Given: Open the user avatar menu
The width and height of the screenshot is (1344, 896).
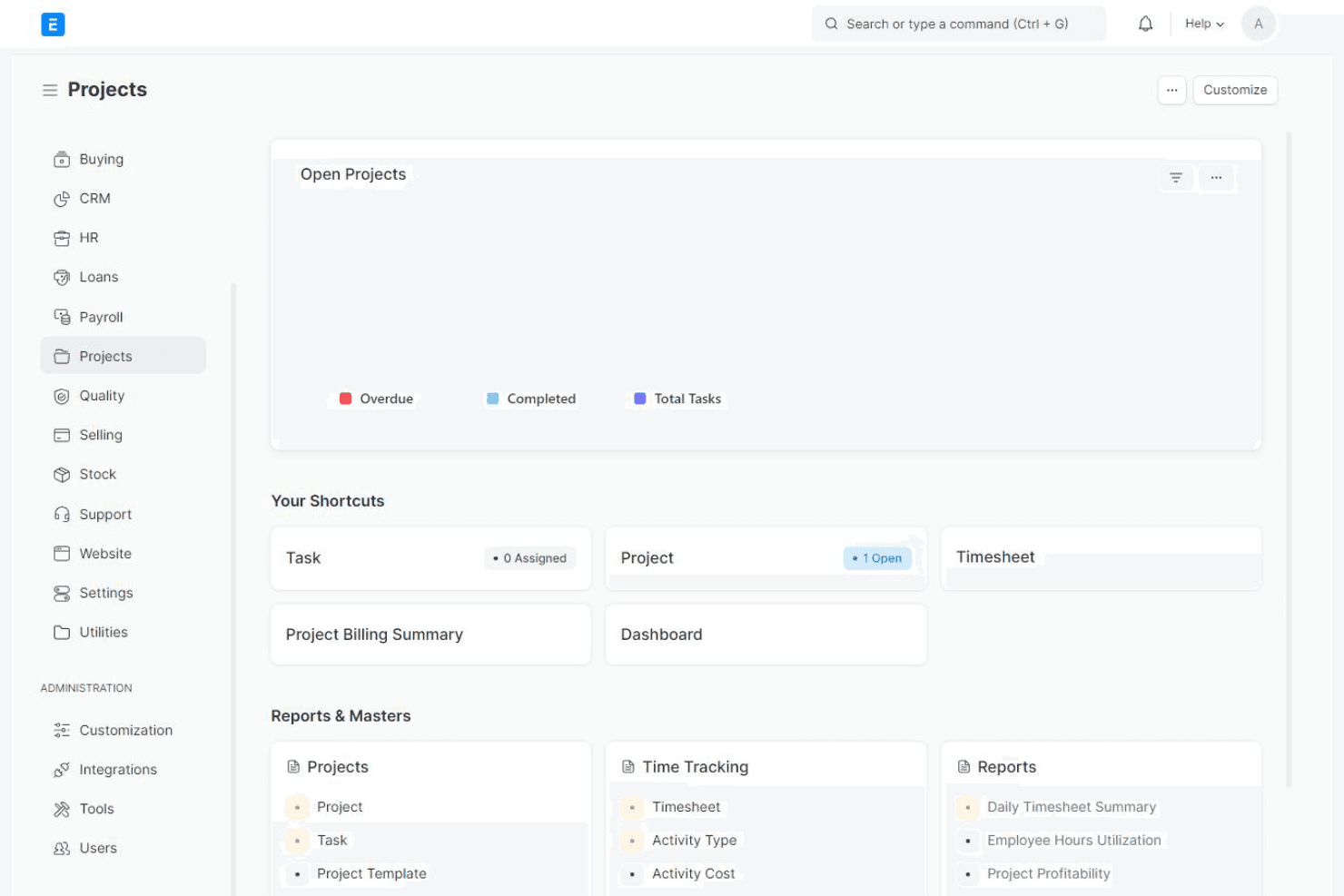Looking at the screenshot, I should pyautogui.click(x=1258, y=25).
